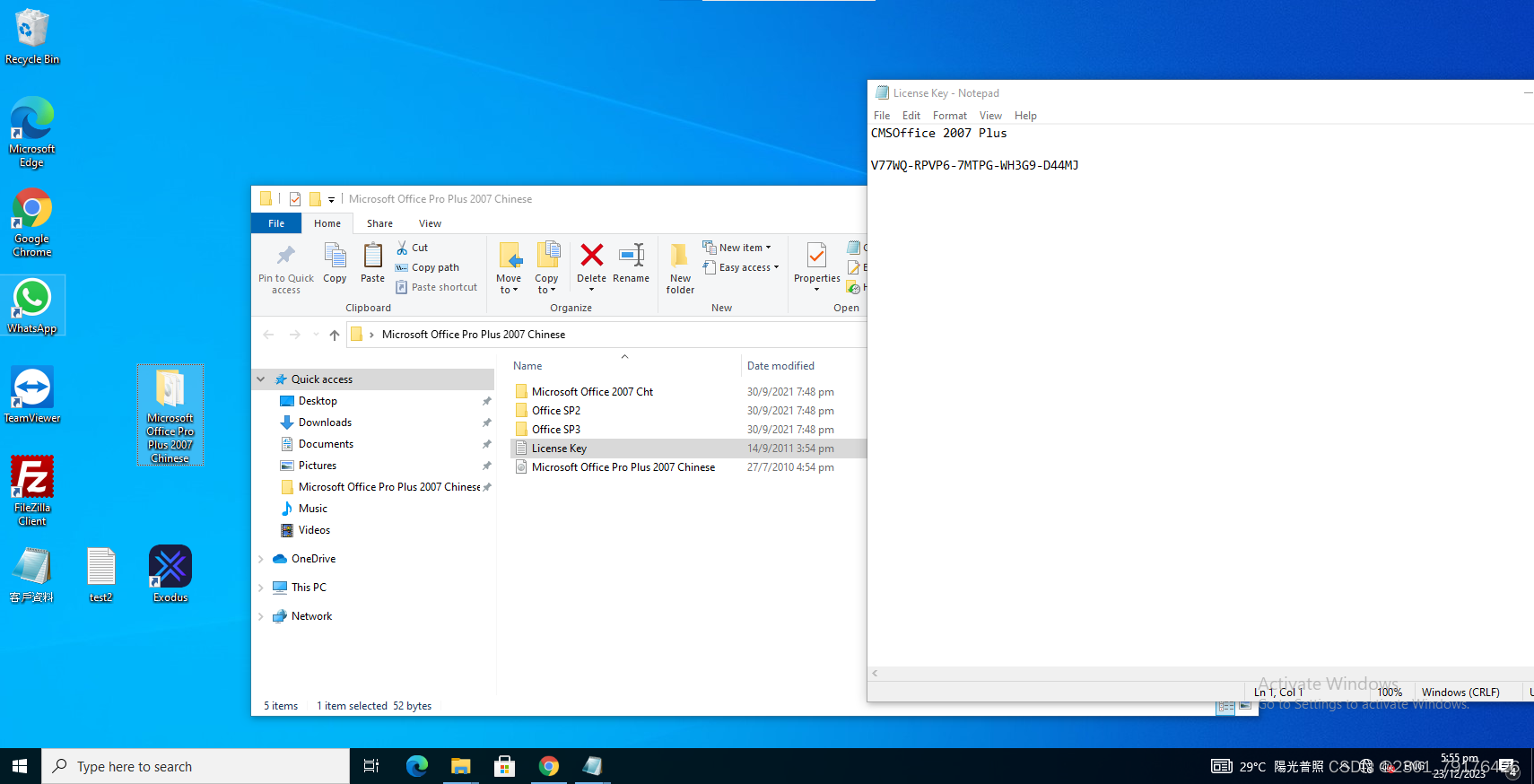Open Microsoft Store from the taskbar
The height and width of the screenshot is (784, 1534).
click(x=504, y=766)
